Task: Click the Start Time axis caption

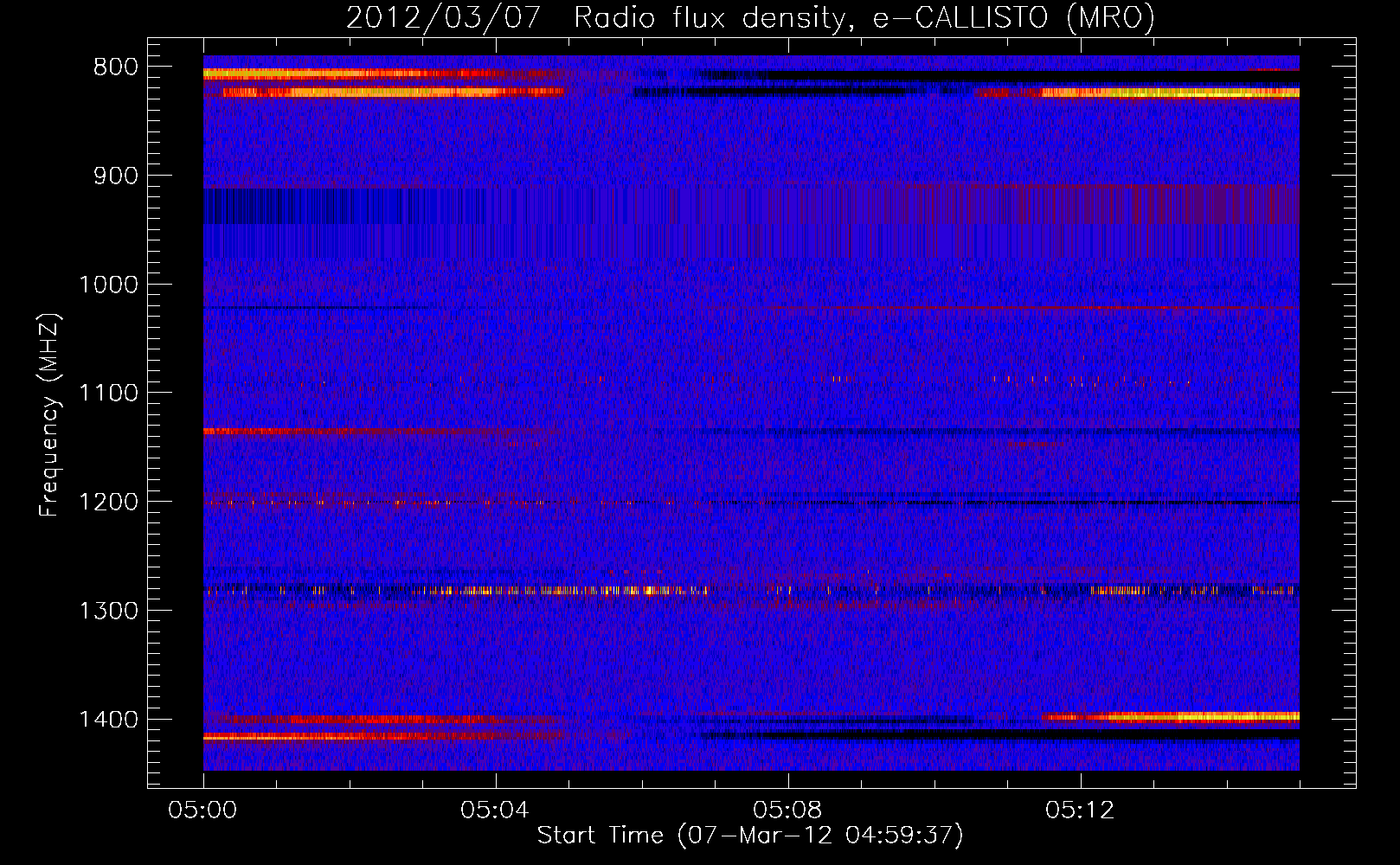Action: click(x=750, y=836)
